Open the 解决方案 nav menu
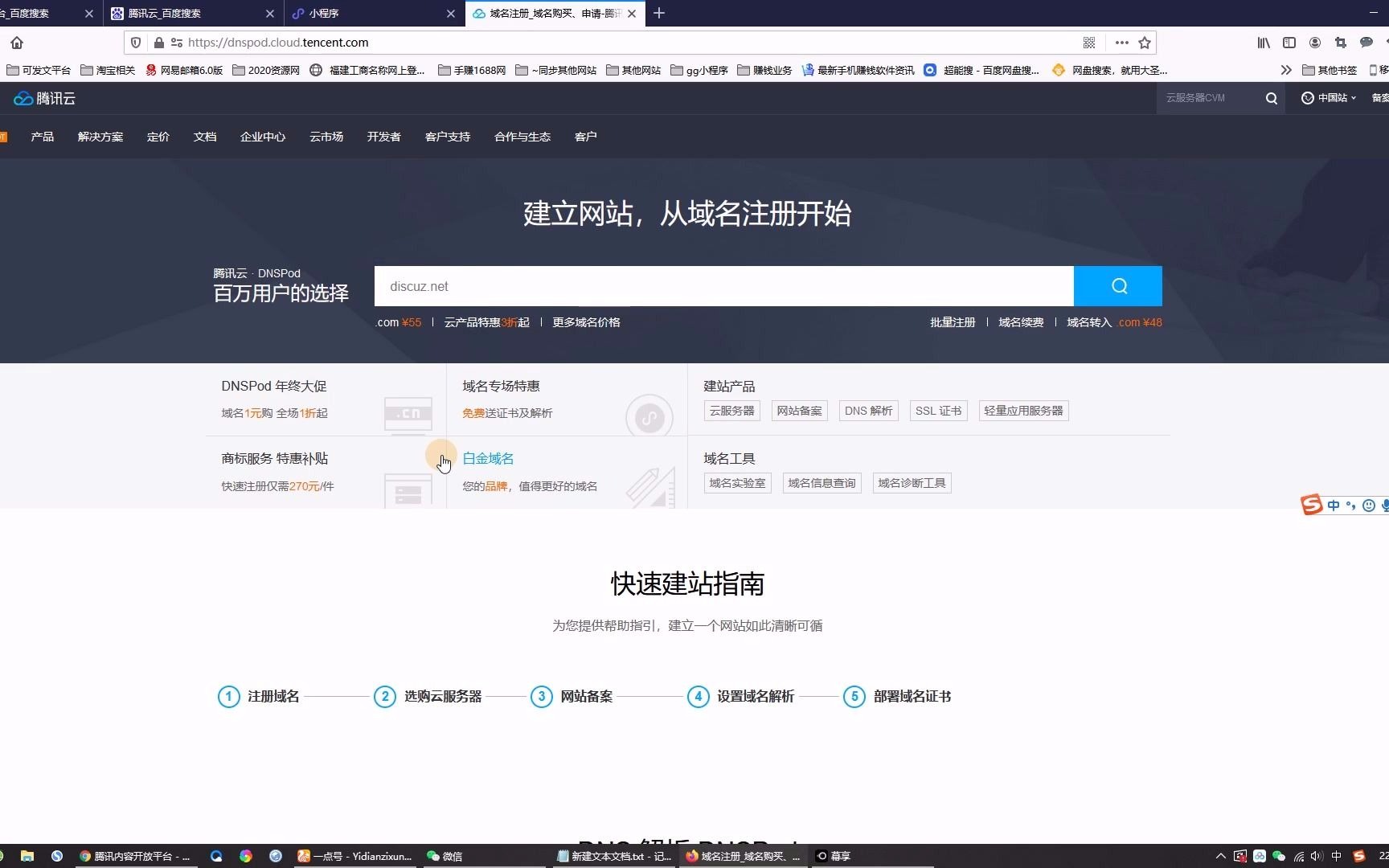Image resolution: width=1389 pixels, height=868 pixels. [x=100, y=137]
